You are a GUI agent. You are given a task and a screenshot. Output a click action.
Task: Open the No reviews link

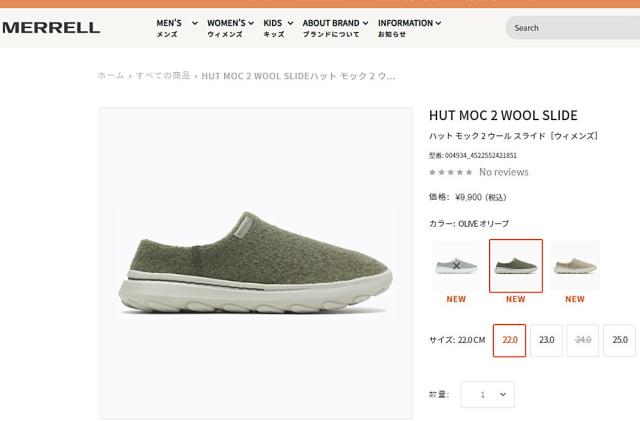pyautogui.click(x=504, y=172)
